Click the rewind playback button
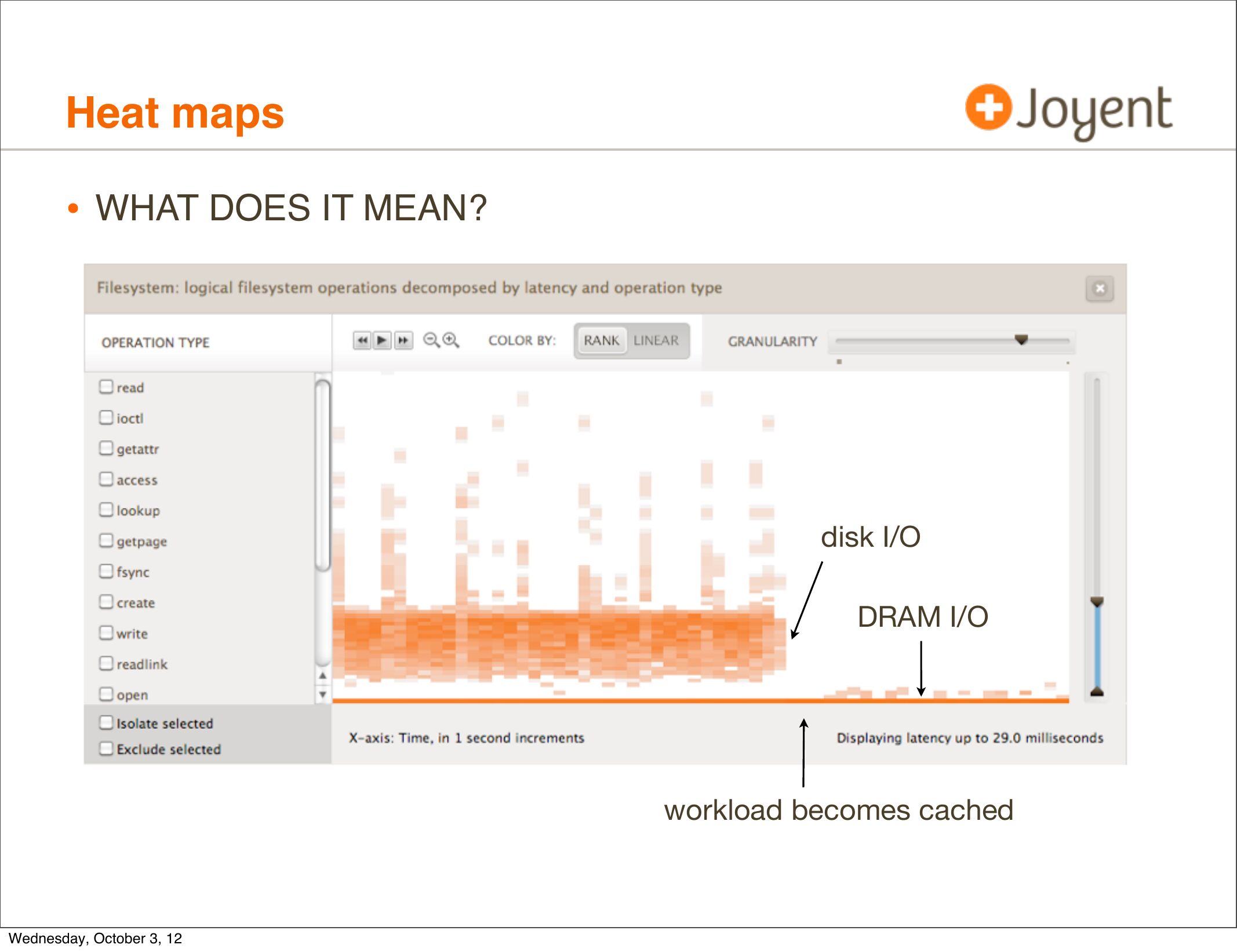Image resolution: width=1237 pixels, height=952 pixels. pyautogui.click(x=362, y=340)
